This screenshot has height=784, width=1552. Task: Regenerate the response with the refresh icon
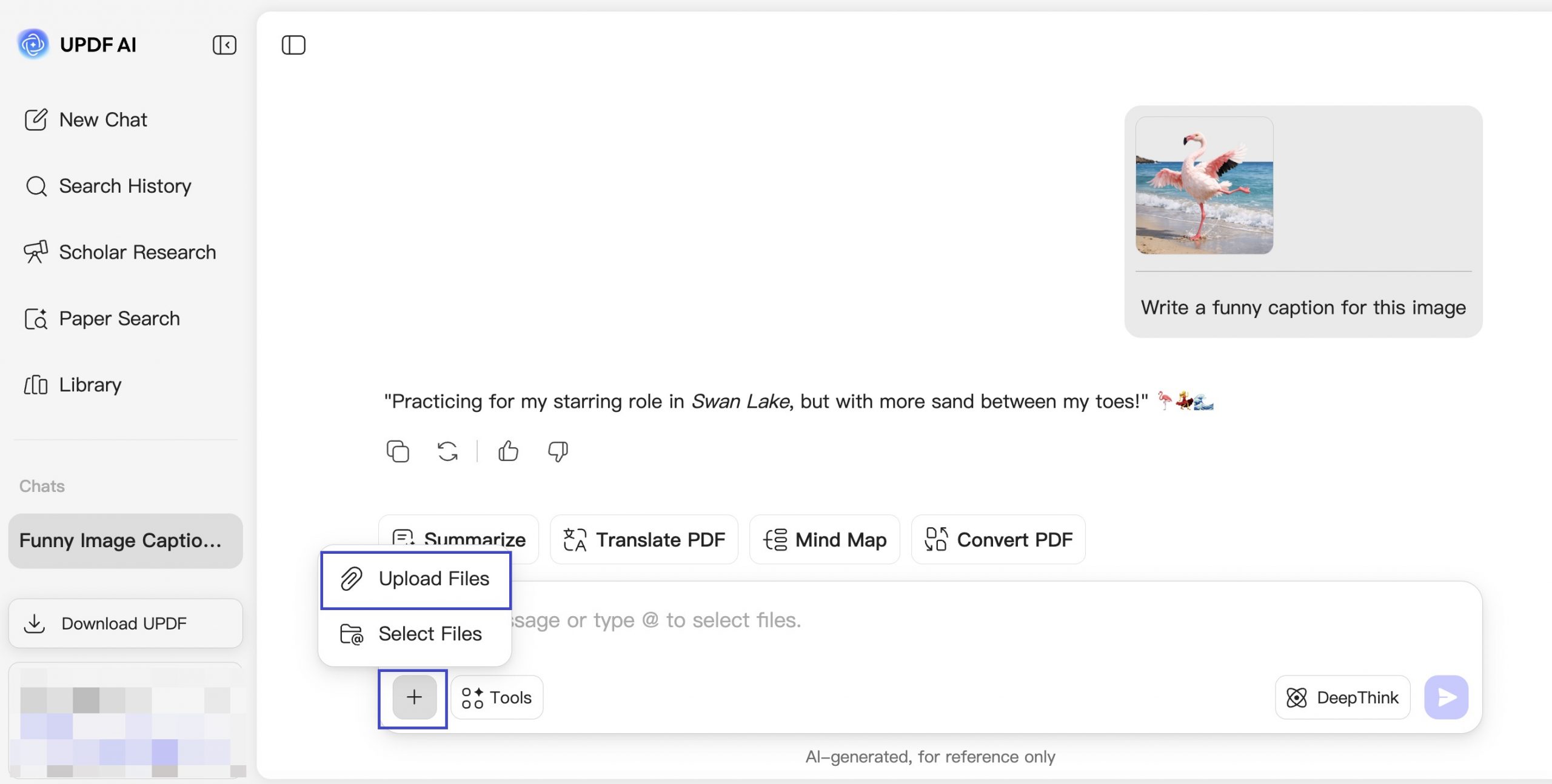[x=447, y=451]
